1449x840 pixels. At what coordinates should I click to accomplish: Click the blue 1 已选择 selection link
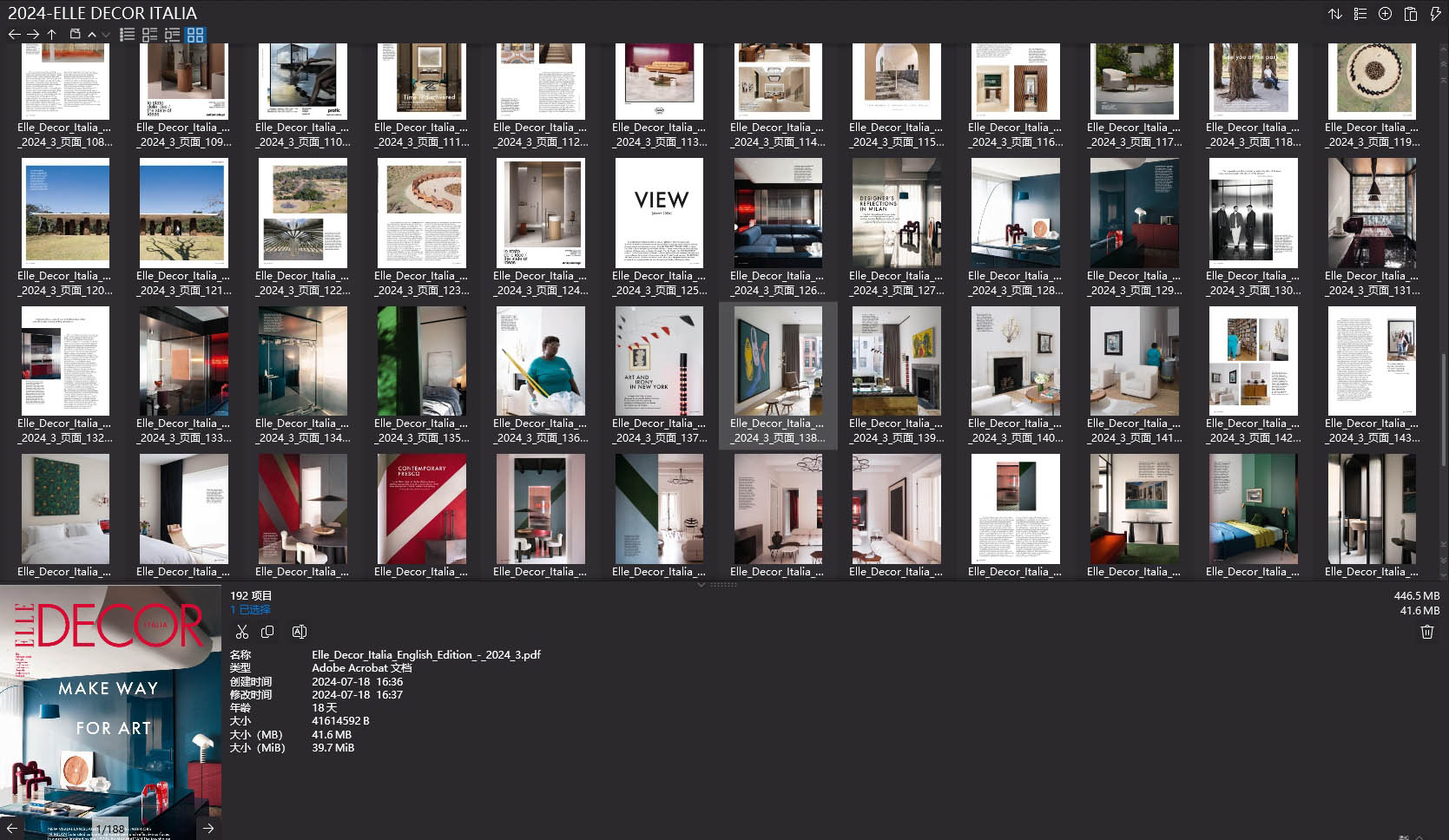(250, 609)
